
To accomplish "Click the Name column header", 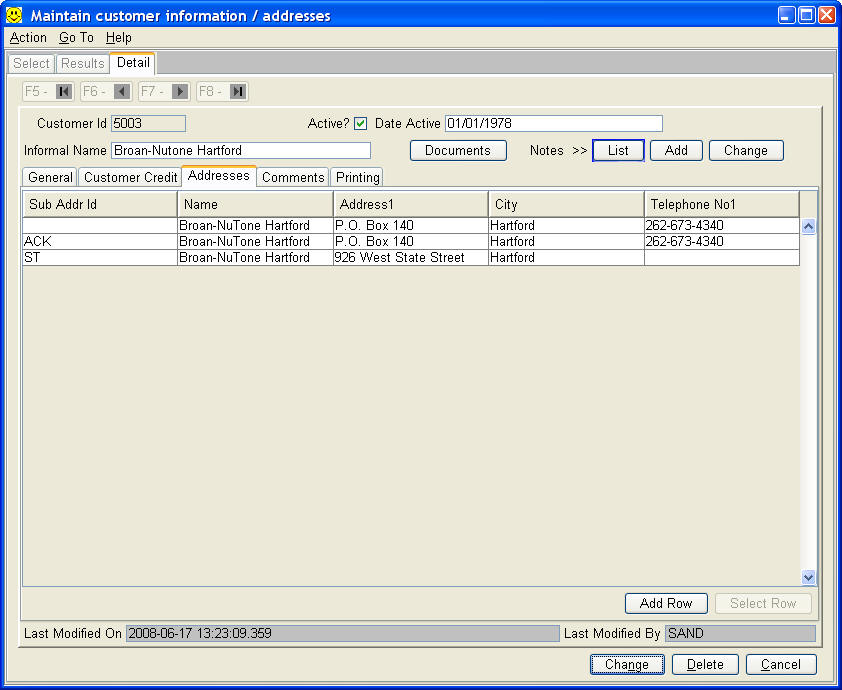I will pos(255,204).
